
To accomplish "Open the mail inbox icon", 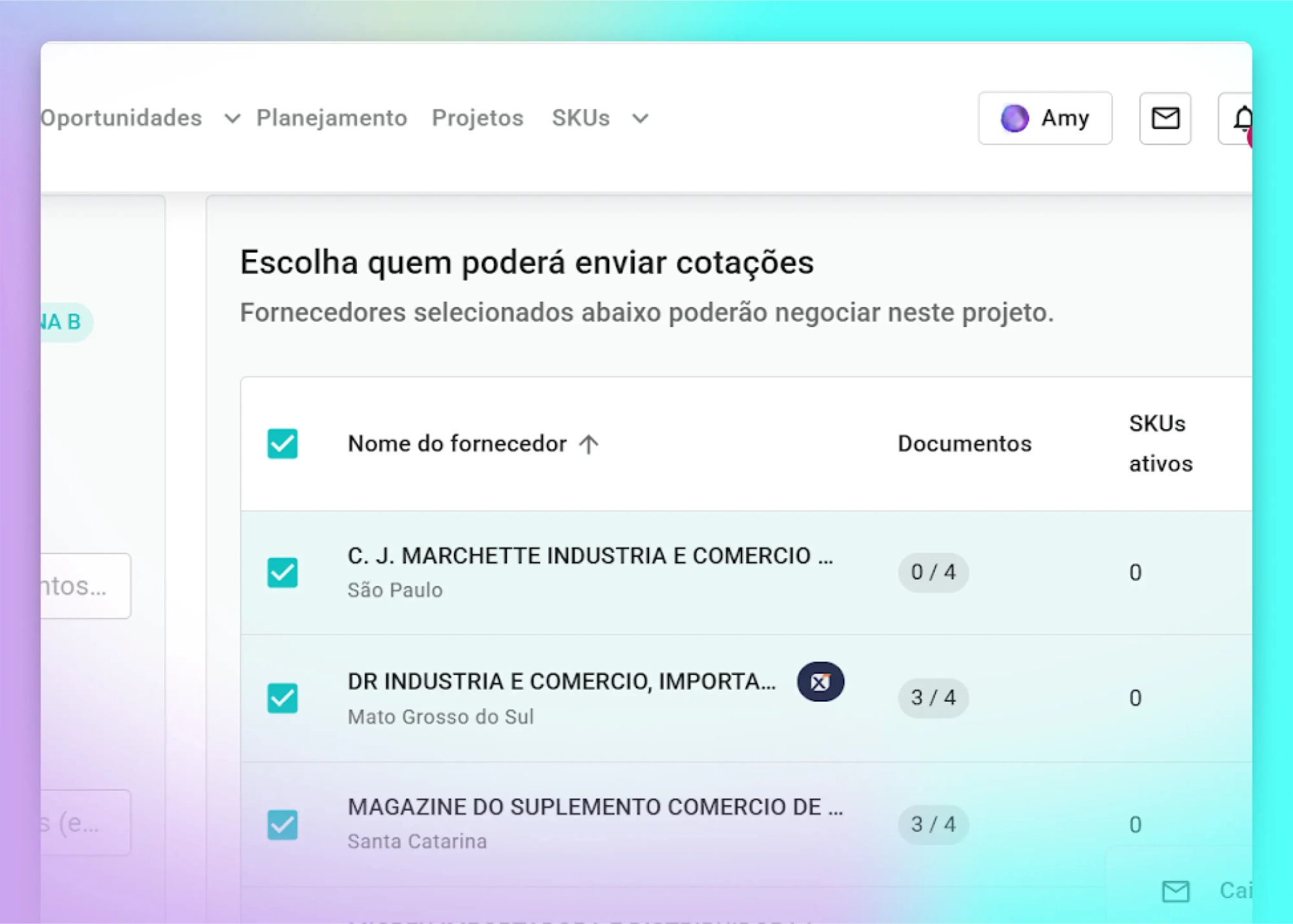I will tap(1165, 118).
